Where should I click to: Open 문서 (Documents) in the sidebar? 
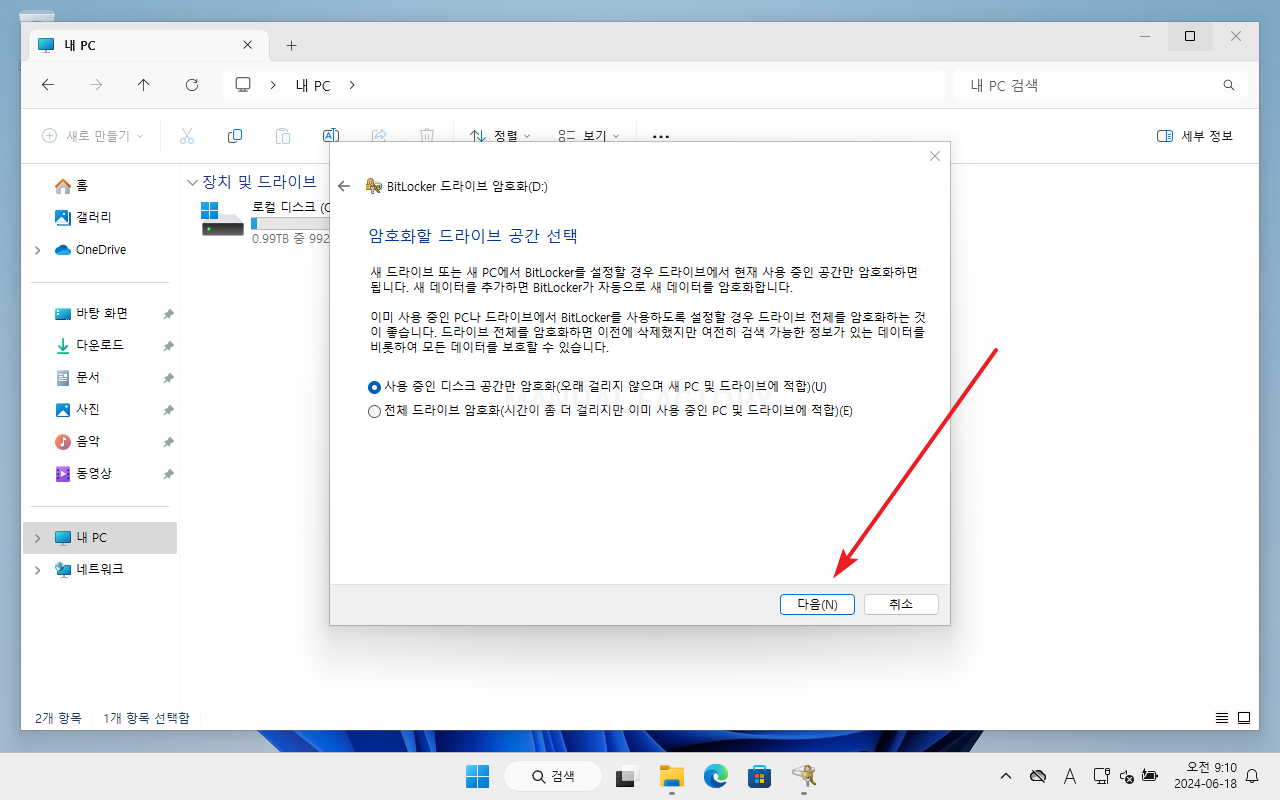(99, 377)
